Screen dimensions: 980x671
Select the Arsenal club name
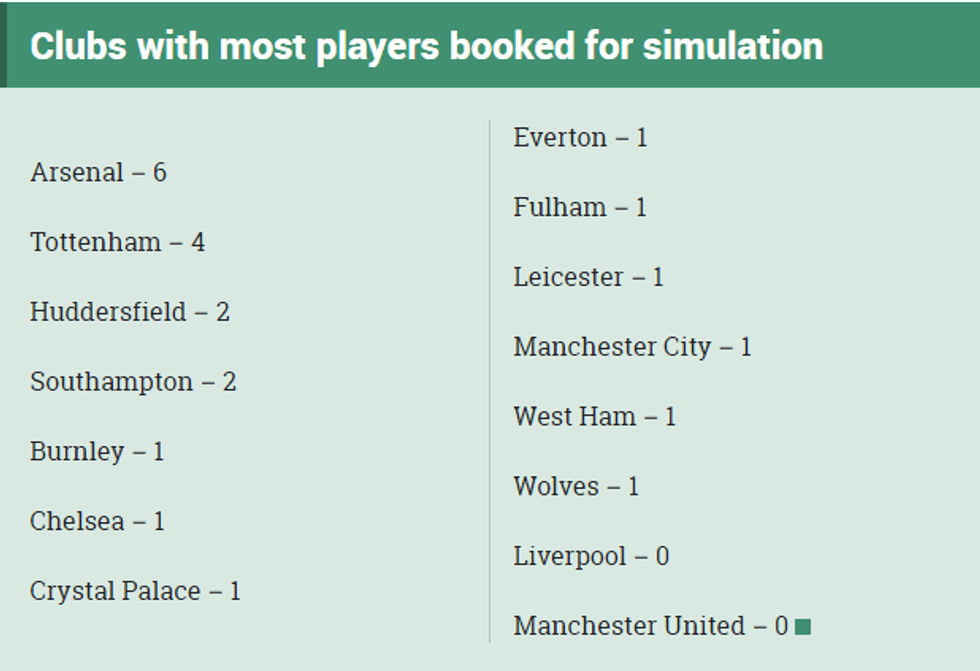point(76,173)
